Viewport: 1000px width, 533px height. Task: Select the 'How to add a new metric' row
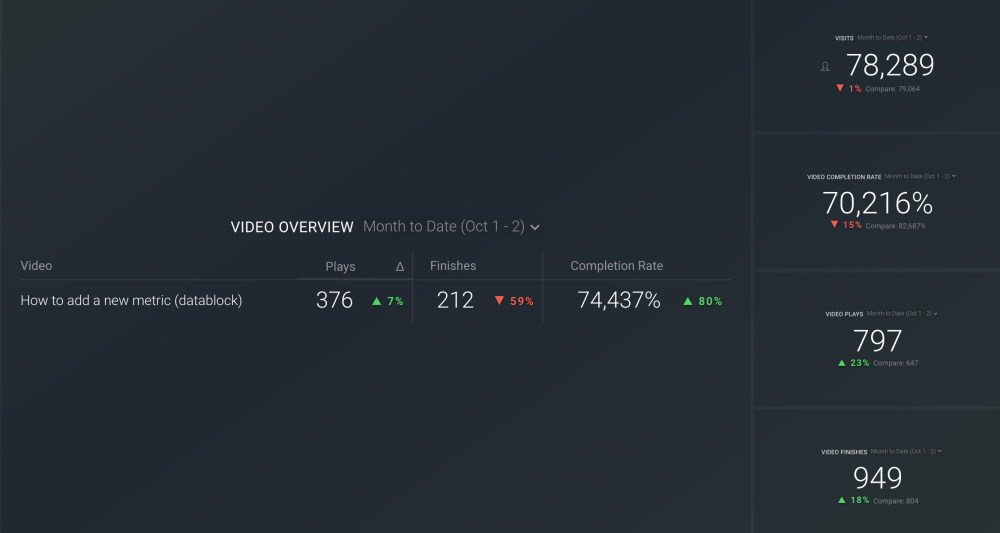(131, 300)
